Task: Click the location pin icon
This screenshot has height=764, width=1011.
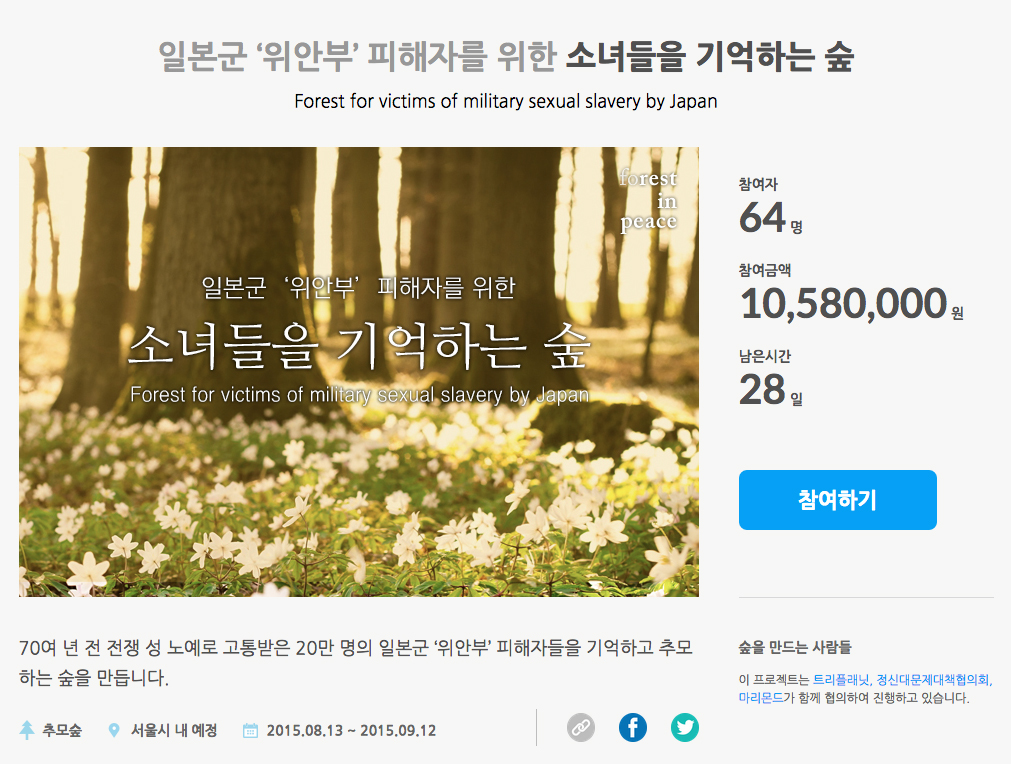Action: (114, 730)
